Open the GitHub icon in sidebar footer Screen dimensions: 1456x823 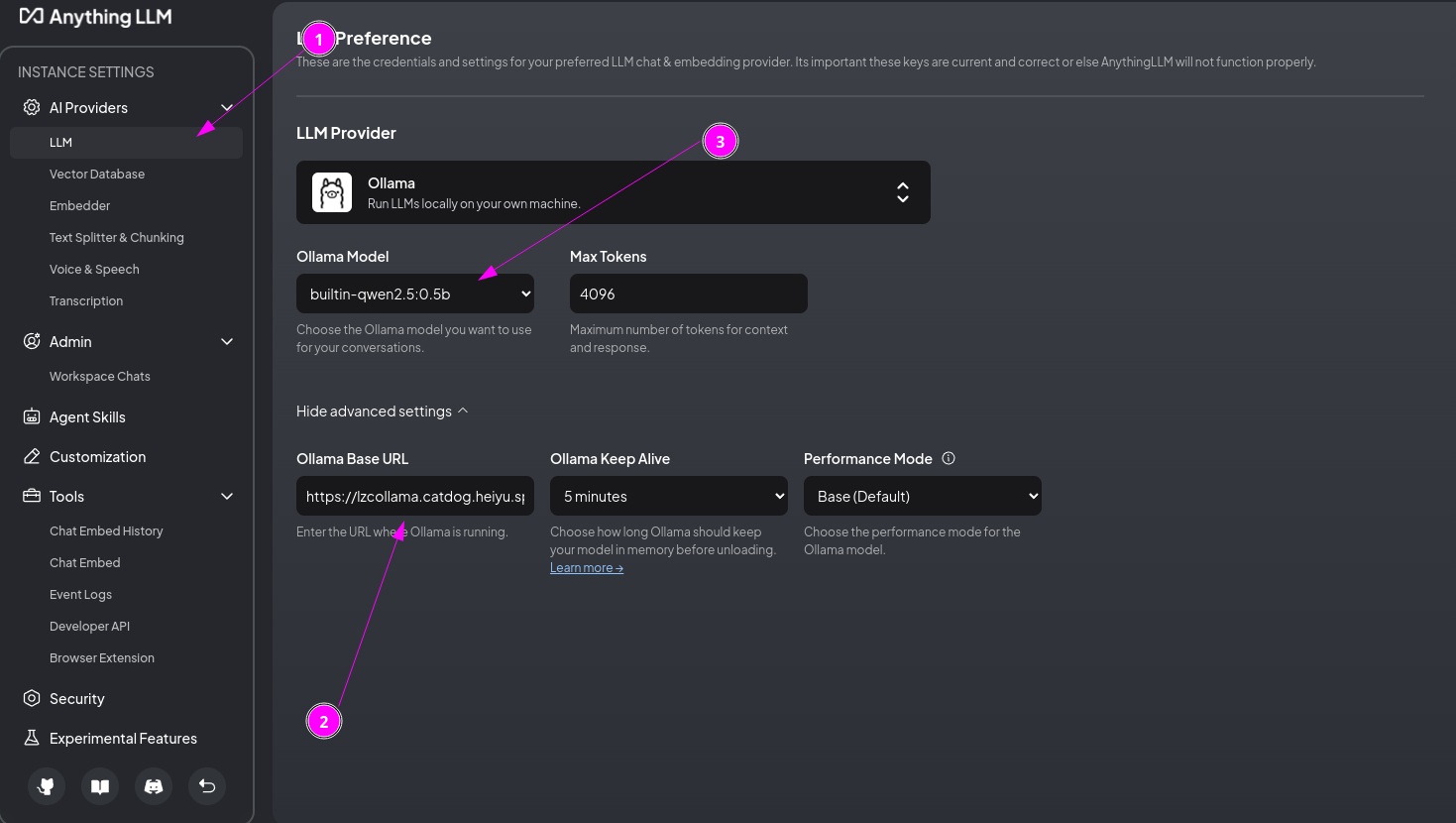(47, 786)
